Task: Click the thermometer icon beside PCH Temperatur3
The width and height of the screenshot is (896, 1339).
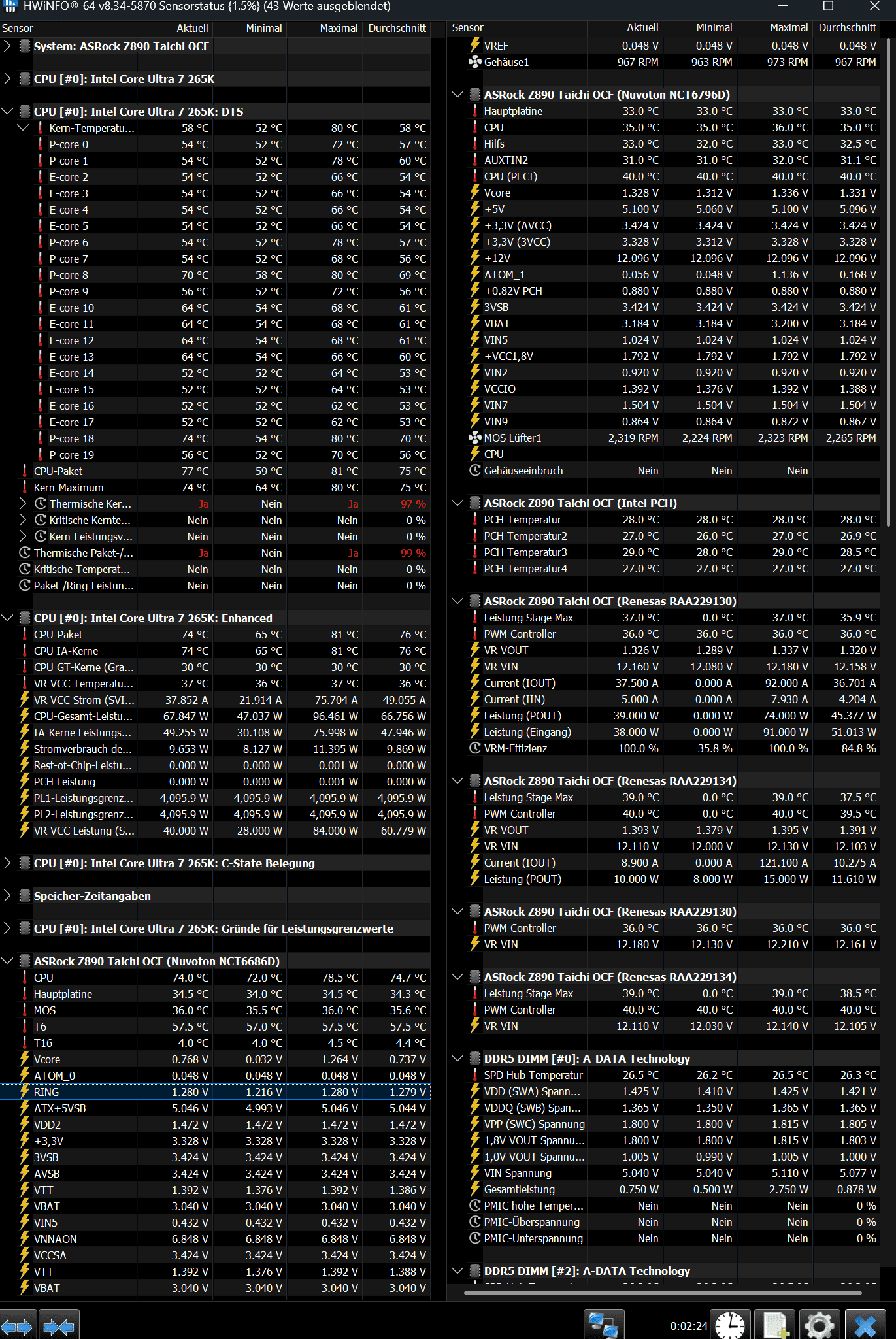Action: tap(475, 552)
